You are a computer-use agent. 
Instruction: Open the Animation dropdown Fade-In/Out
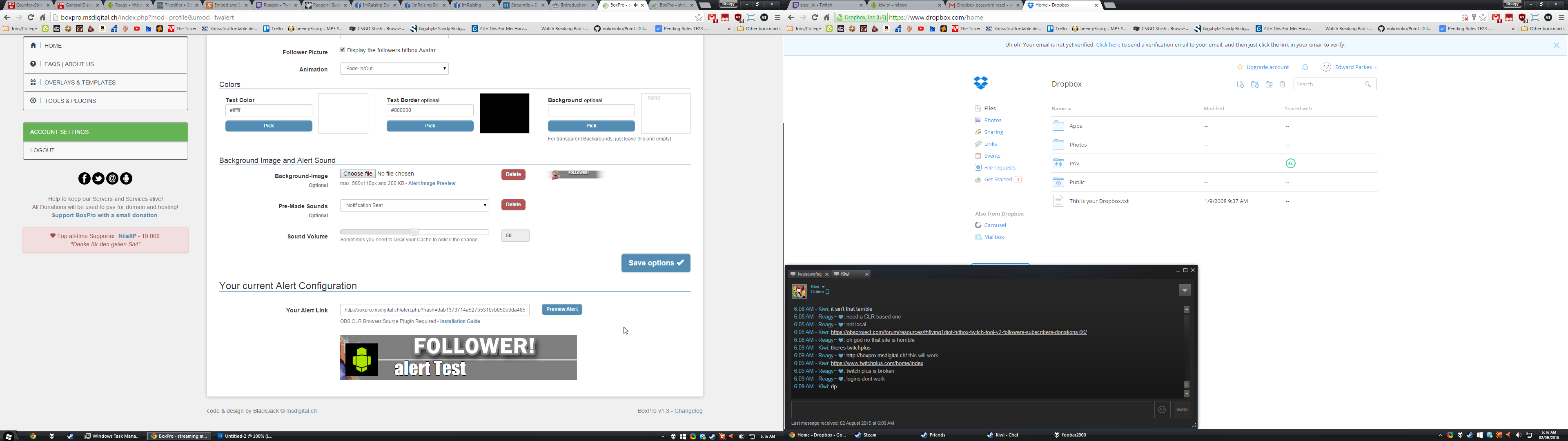[394, 69]
